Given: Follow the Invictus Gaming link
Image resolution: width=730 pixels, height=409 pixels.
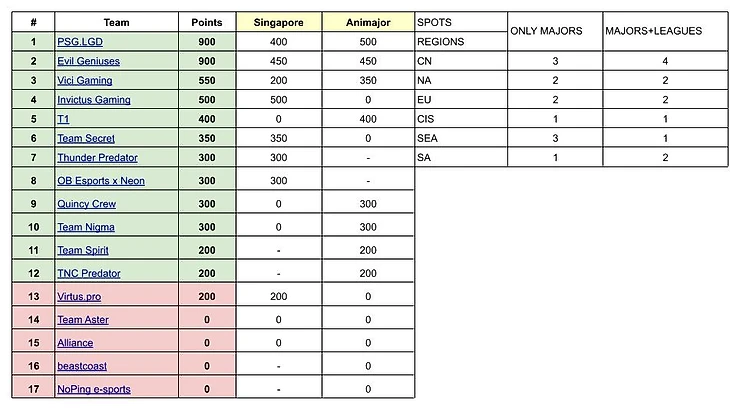Looking at the screenshot, I should point(94,100).
